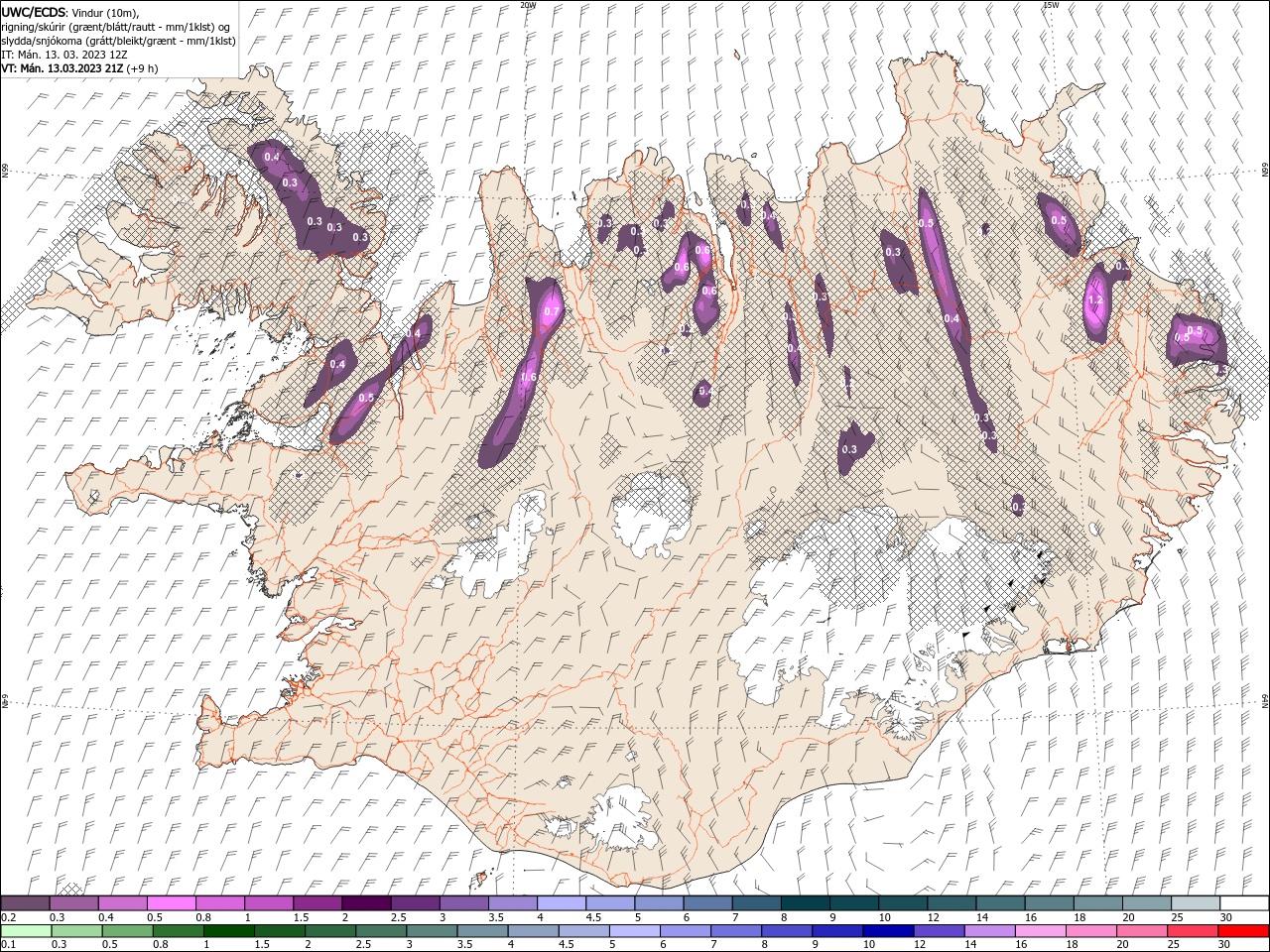Click the 'IT: Mán. 13. 03. 2023 12Z' line
The height and width of the screenshot is (952, 1270).
point(66,55)
